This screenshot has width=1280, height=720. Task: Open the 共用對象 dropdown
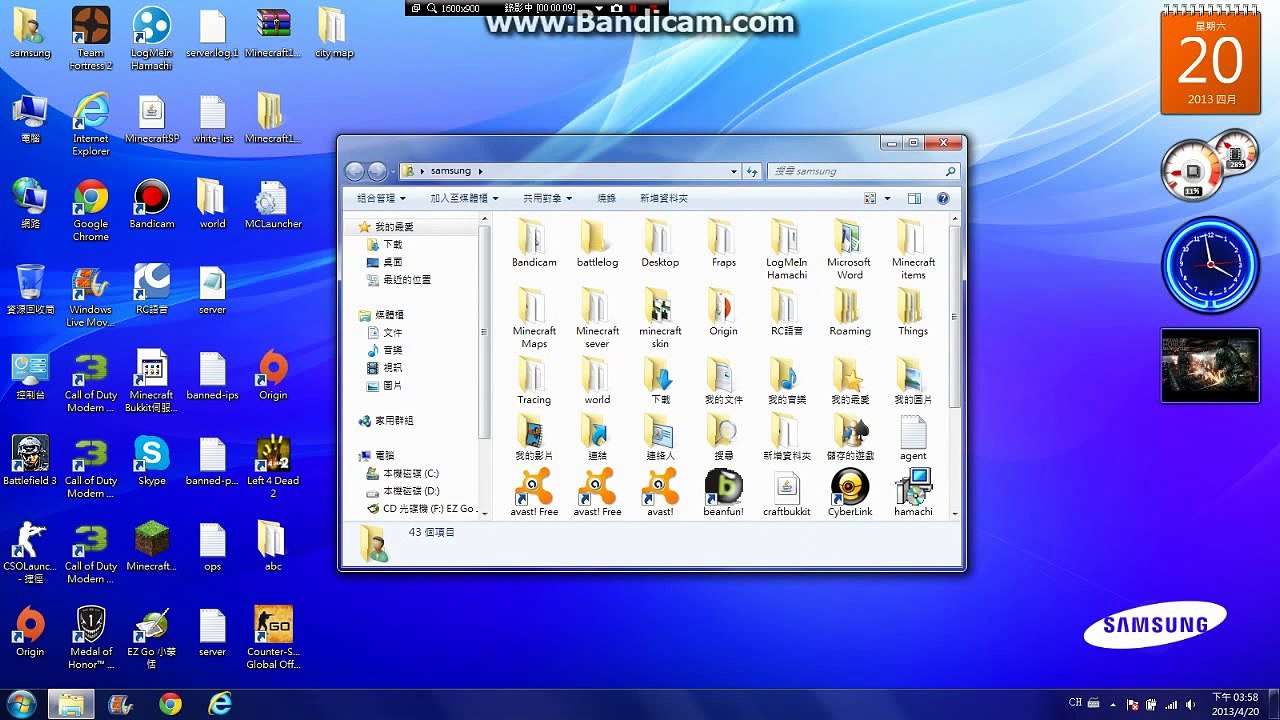549,199
